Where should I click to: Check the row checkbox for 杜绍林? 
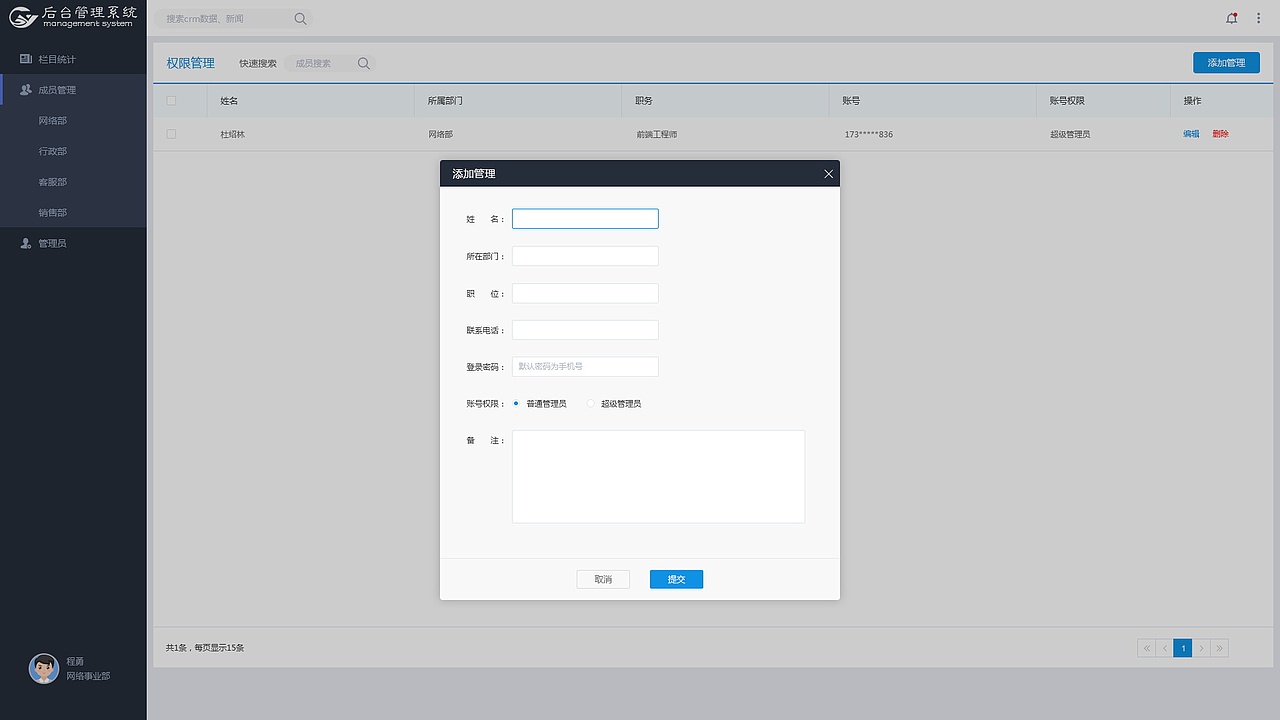(171, 134)
